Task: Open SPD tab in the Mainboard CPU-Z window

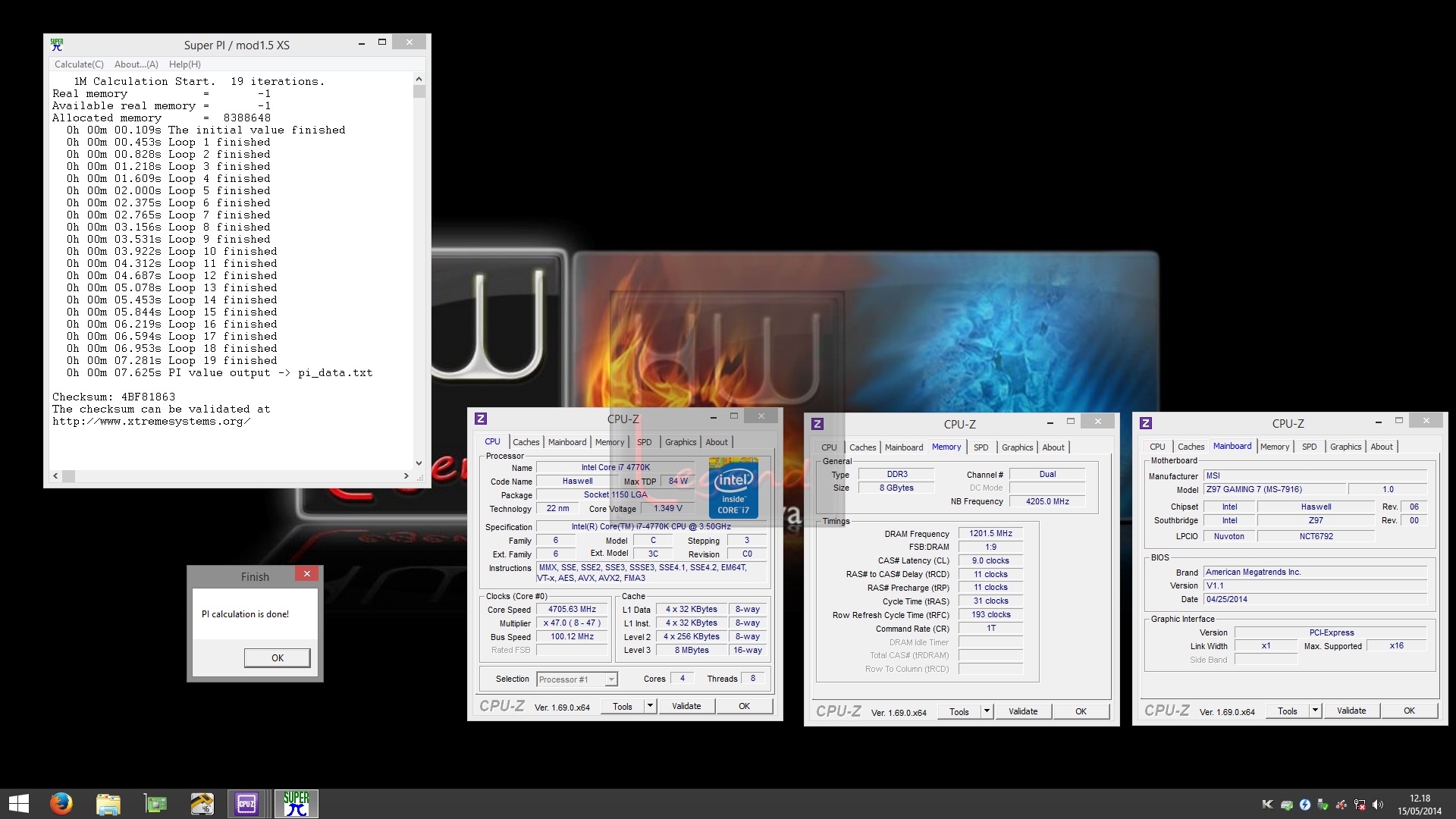Action: [x=1309, y=447]
